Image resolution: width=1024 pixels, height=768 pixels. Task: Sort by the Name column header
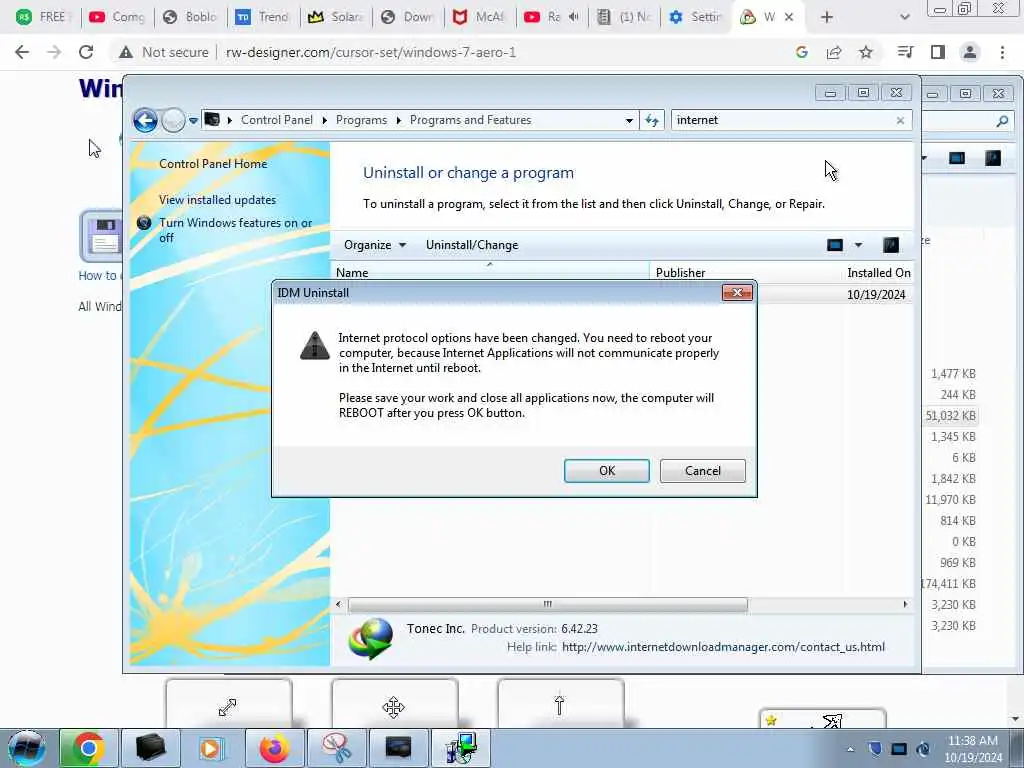[490, 272]
